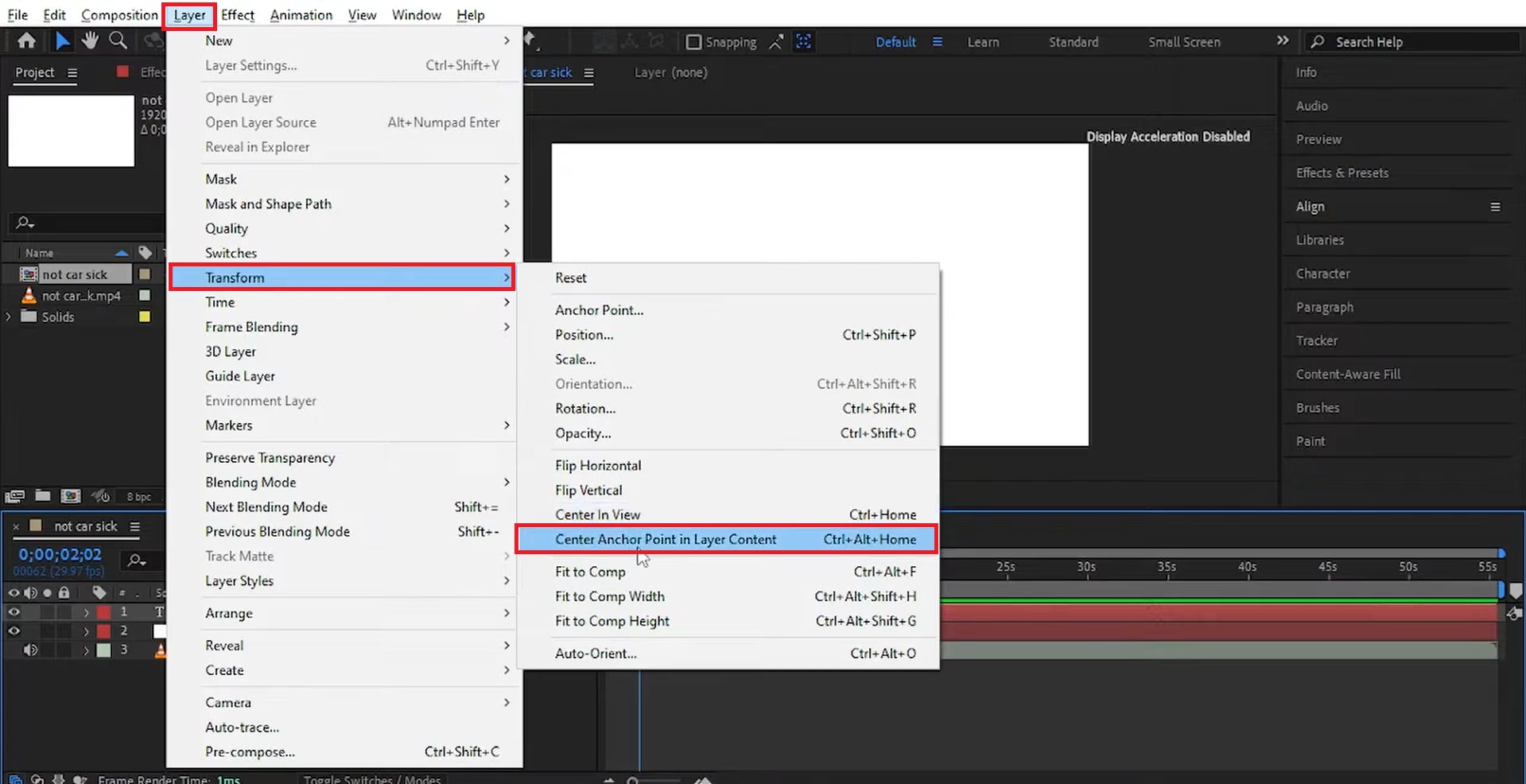Click the project folder icon below the timeline
Image resolution: width=1526 pixels, height=784 pixels.
[43, 495]
